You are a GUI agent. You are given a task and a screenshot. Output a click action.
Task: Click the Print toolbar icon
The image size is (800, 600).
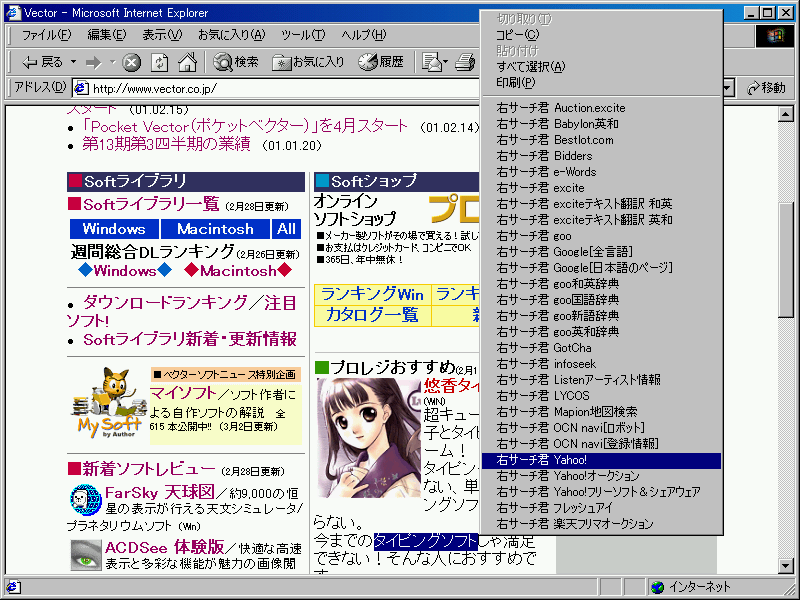[x=465, y=62]
